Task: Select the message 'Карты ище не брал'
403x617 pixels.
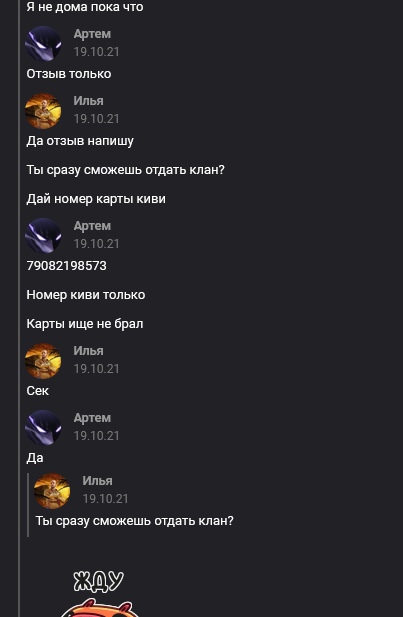Action: pyautogui.click(x=85, y=324)
